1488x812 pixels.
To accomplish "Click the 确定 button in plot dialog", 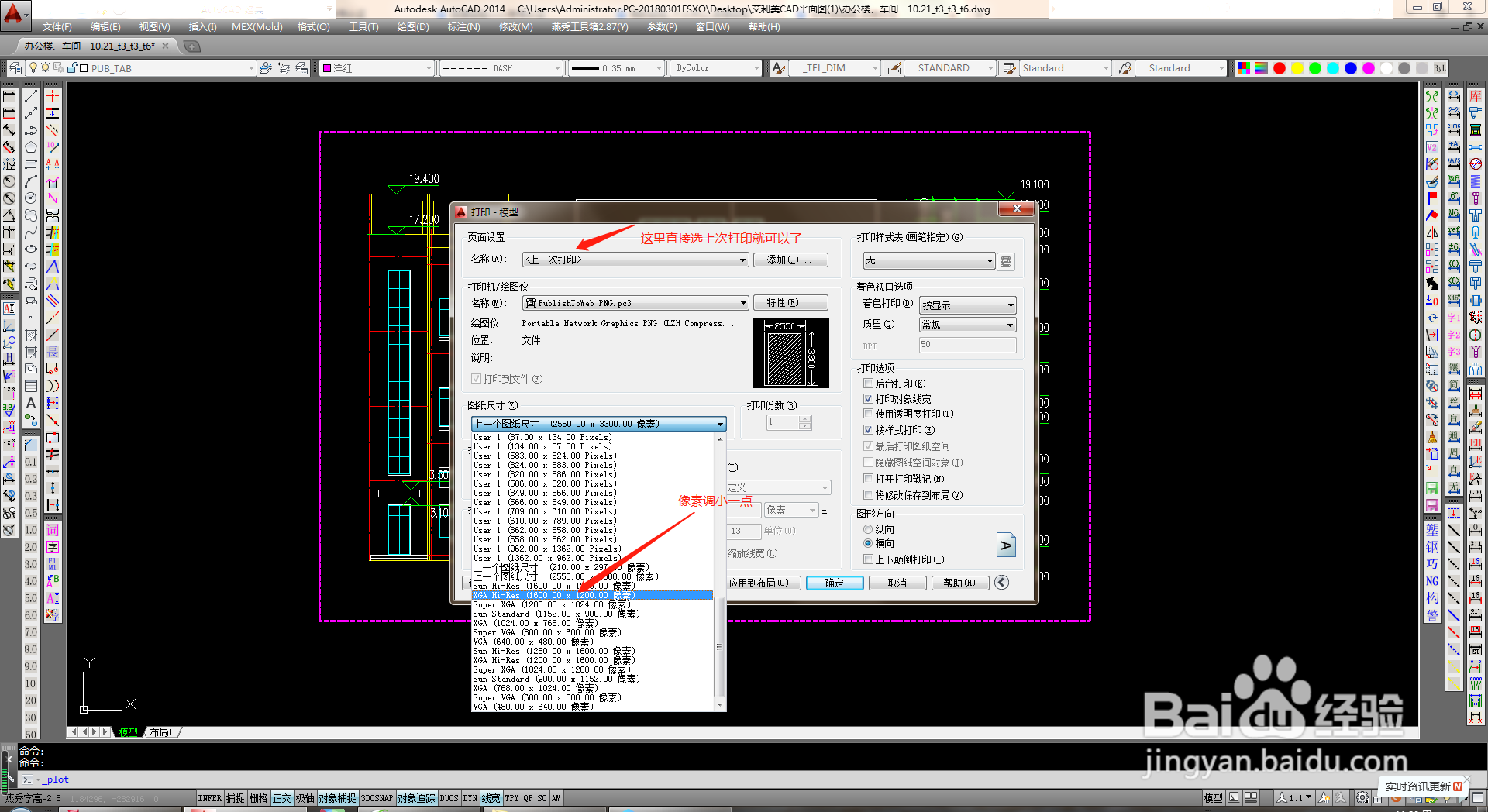I will click(835, 583).
